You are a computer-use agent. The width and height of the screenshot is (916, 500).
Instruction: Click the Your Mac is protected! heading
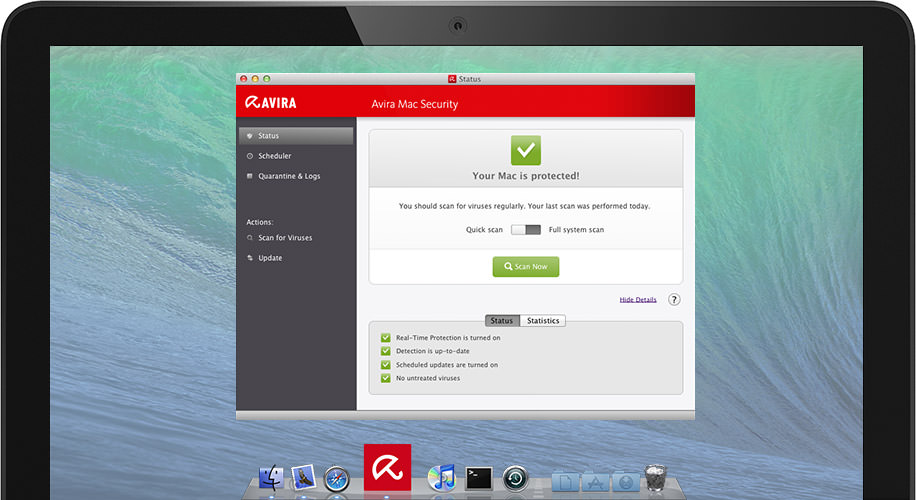(x=526, y=176)
